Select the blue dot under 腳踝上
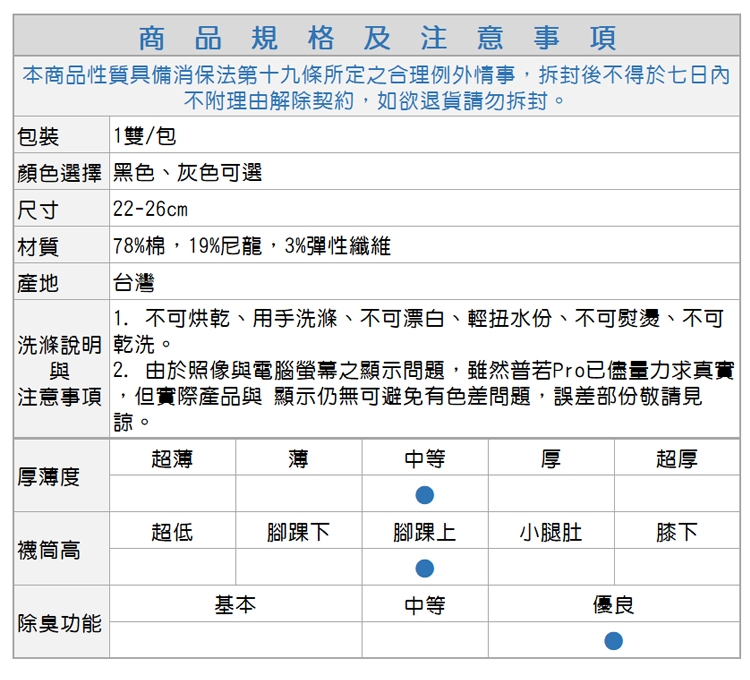 pyautogui.click(x=424, y=568)
